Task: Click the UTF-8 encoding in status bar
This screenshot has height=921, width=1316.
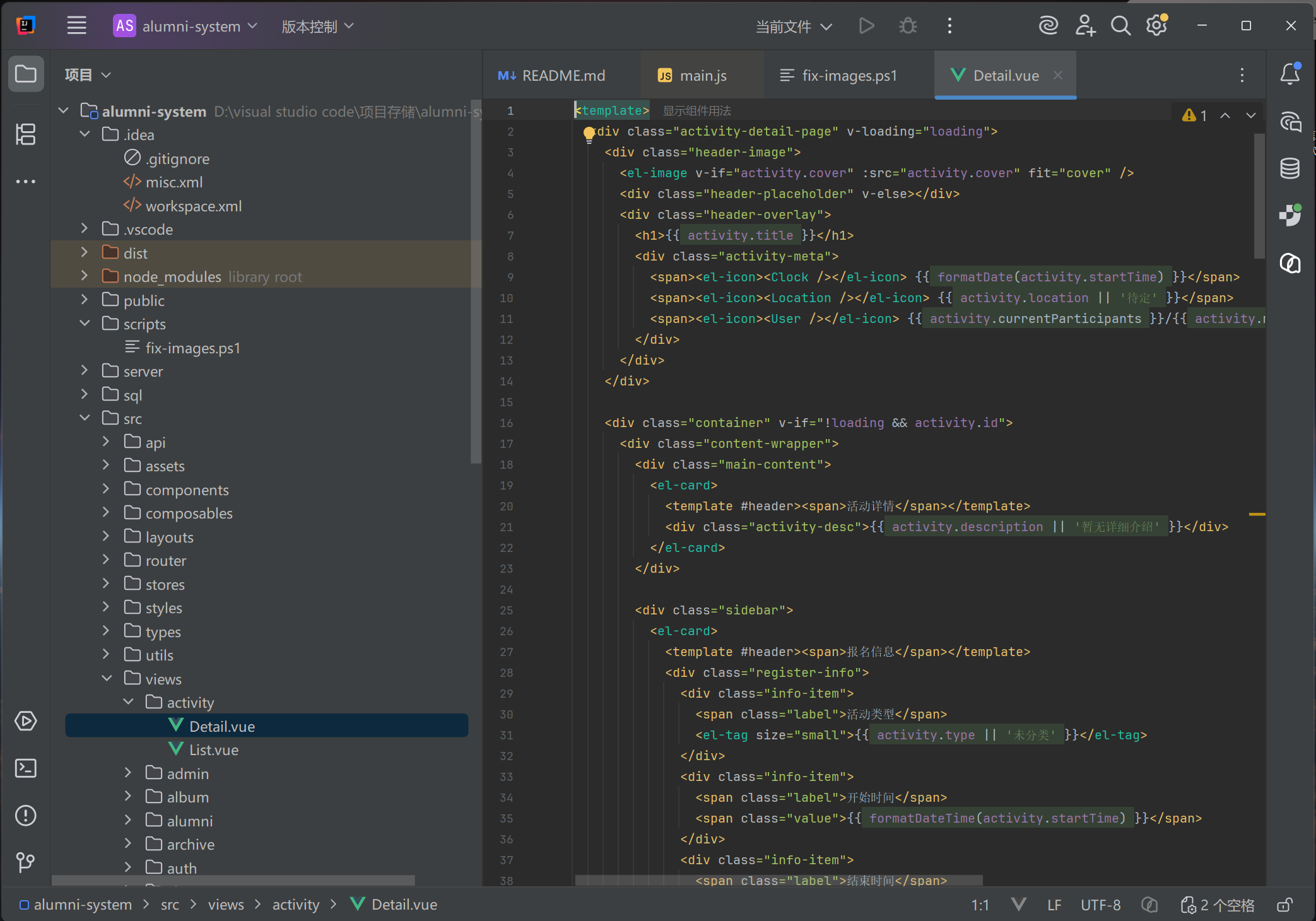Action: (x=1100, y=905)
